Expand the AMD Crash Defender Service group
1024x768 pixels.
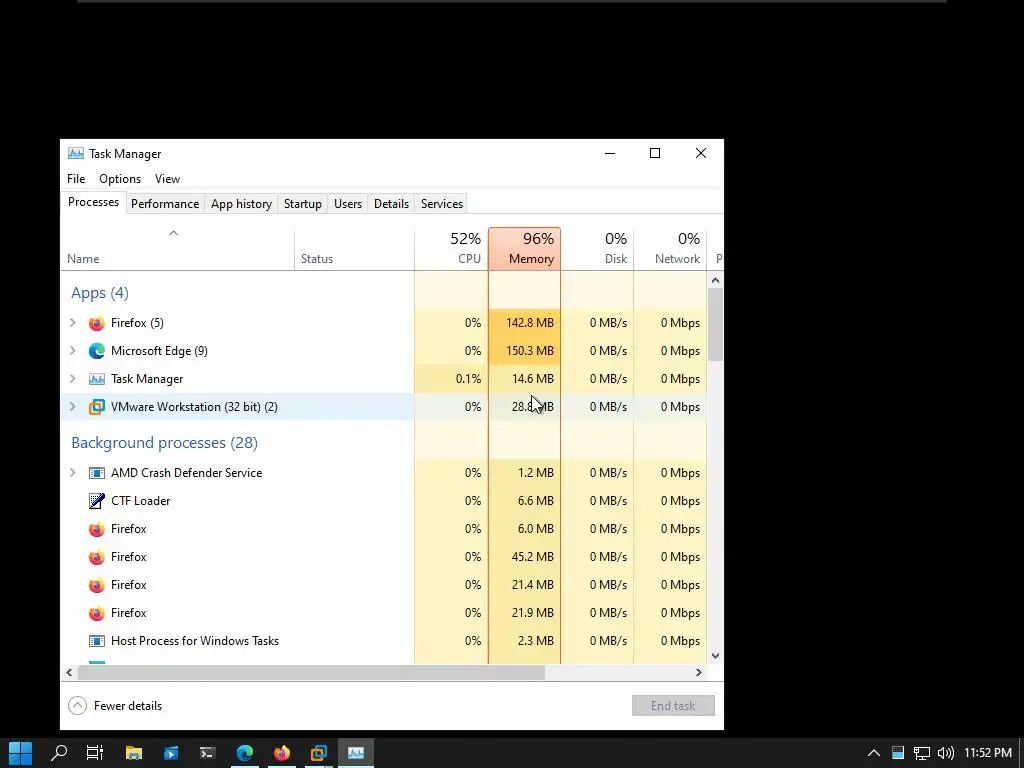72,473
